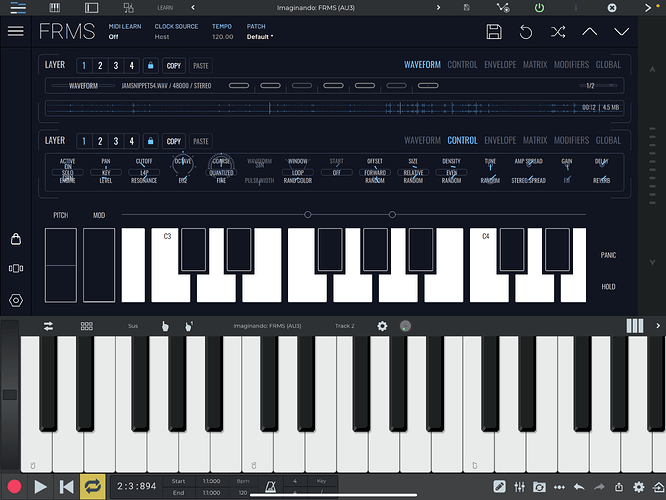This screenshot has width=666, height=500.
Task: Click the save patch floppy disk icon
Action: [x=494, y=32]
